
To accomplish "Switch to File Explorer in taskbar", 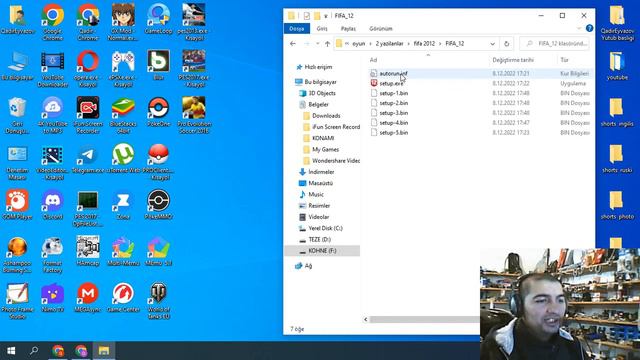I will 104,351.
